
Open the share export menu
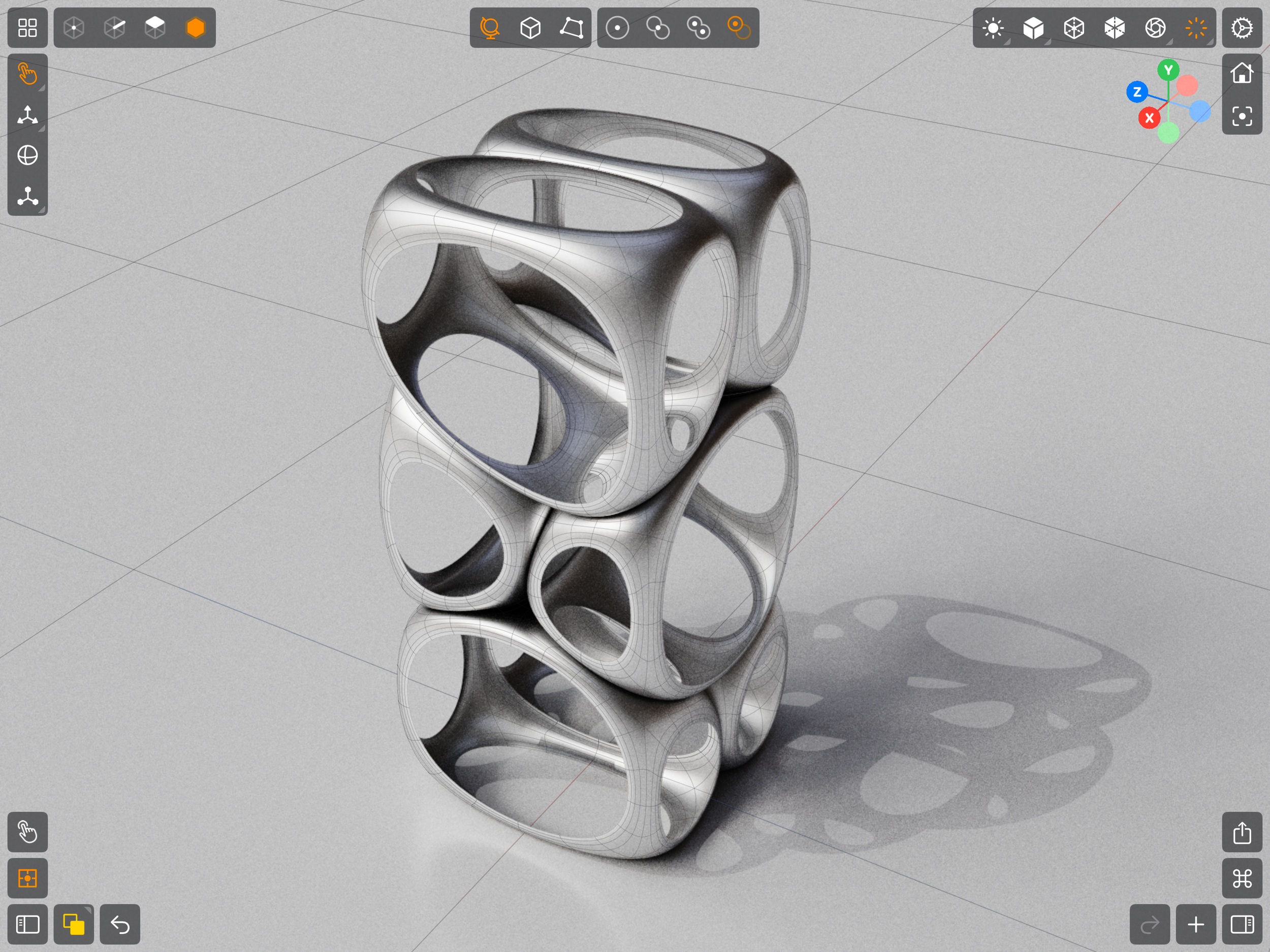[x=1242, y=833]
